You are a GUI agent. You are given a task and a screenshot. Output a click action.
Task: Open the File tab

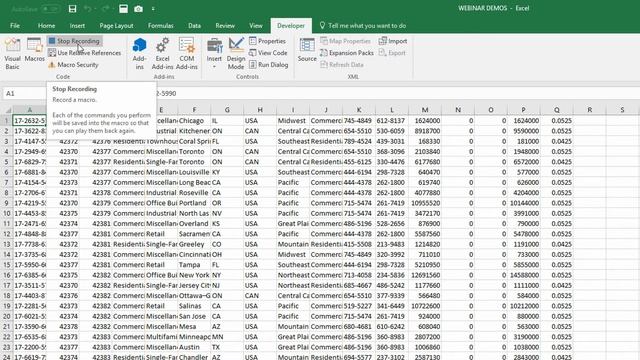pos(15,25)
